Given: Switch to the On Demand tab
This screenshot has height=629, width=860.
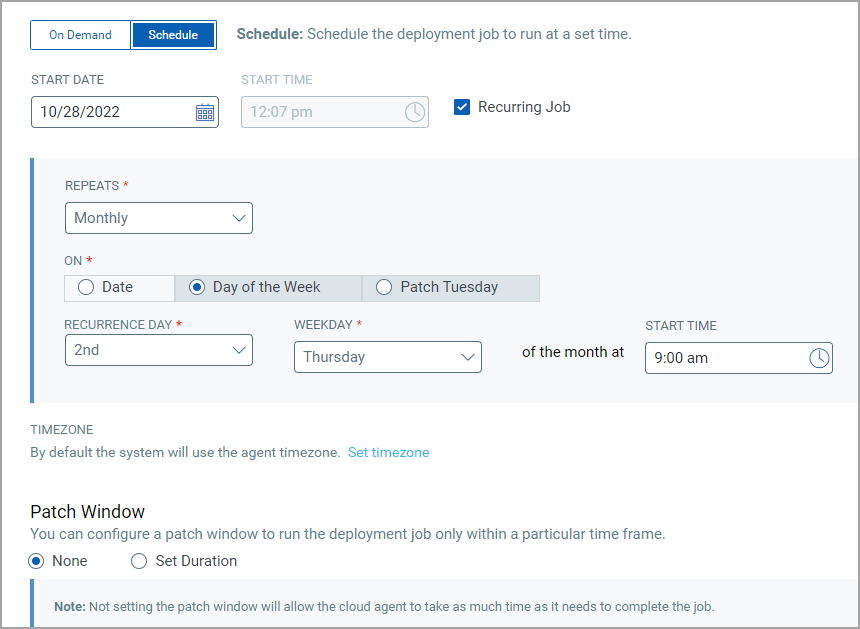Looking at the screenshot, I should click(x=80, y=34).
